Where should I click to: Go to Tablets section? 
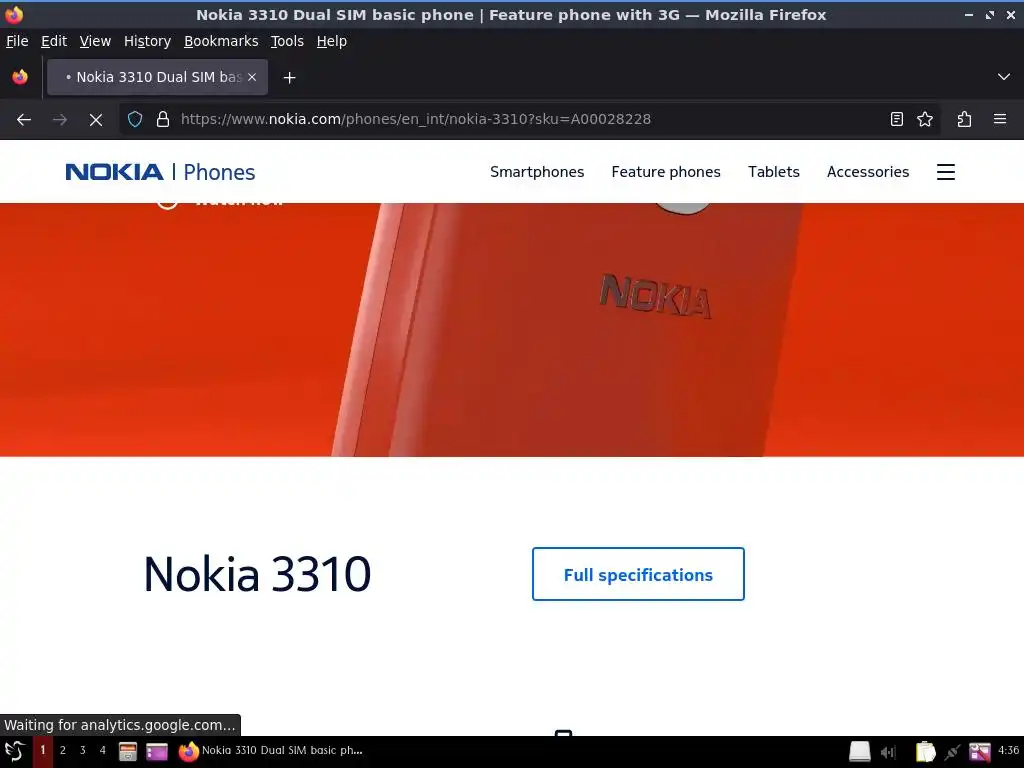[x=773, y=172]
